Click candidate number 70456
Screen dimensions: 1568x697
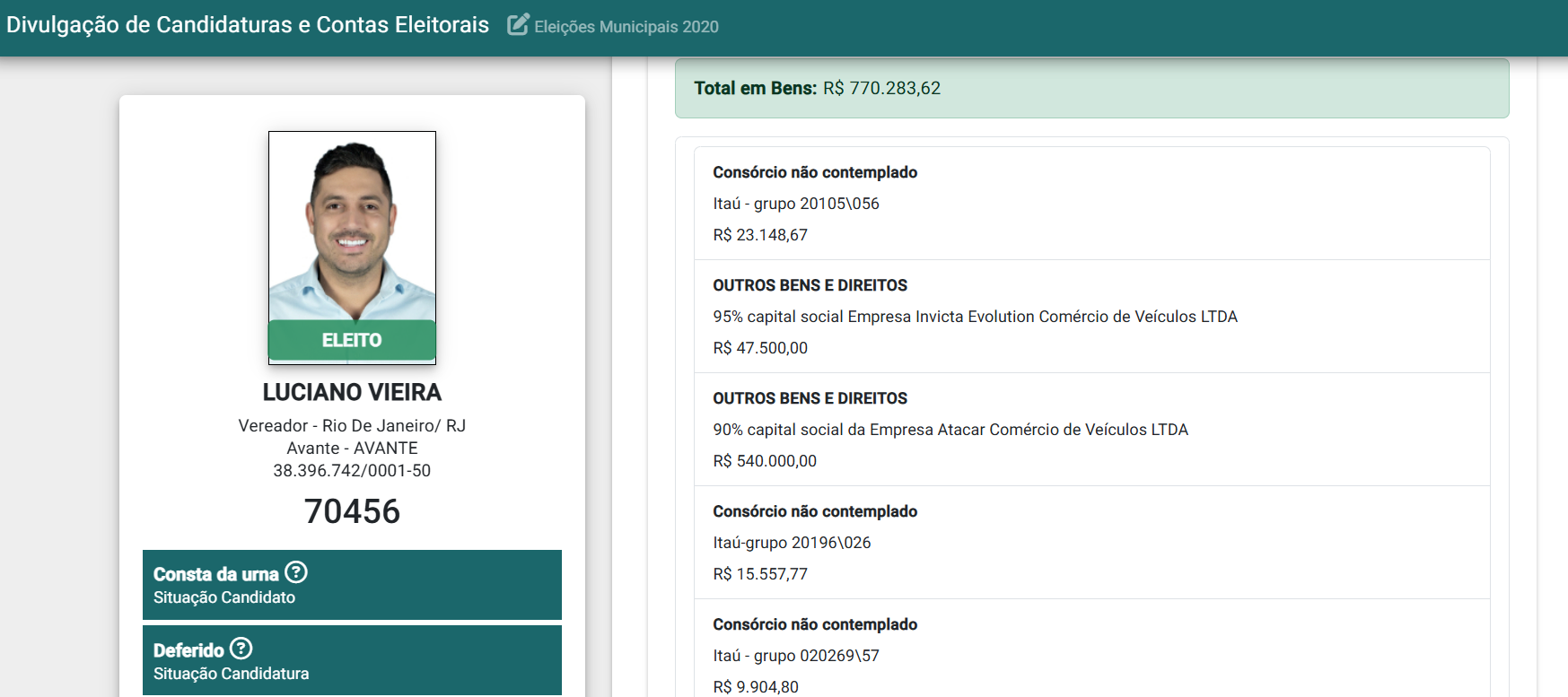(352, 511)
